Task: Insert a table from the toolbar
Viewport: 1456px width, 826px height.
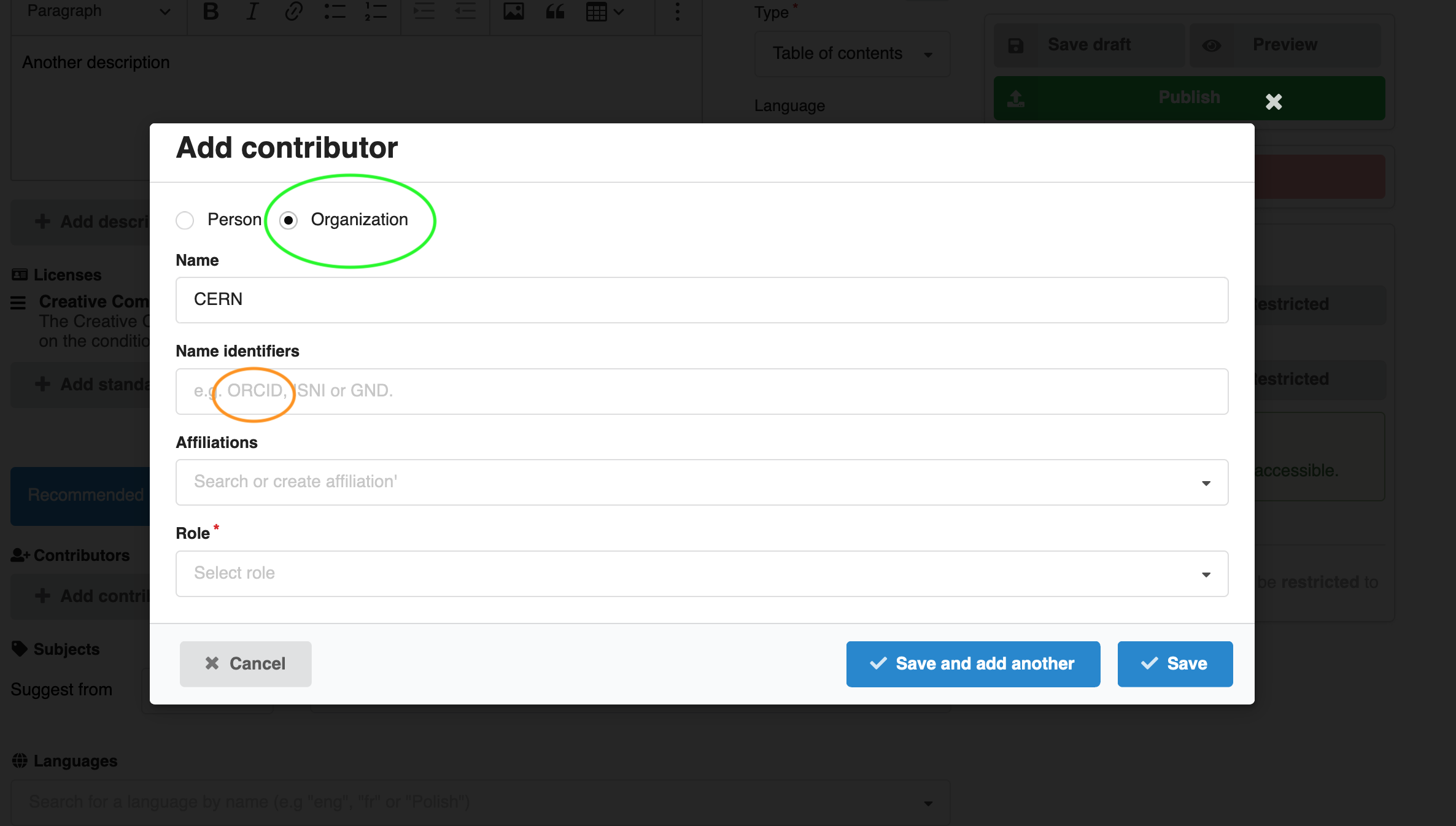Action: 597,12
